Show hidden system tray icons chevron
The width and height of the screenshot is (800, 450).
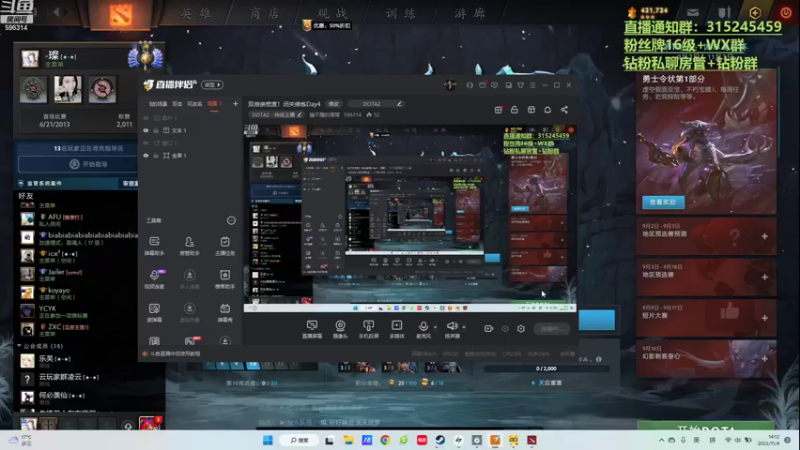[661, 440]
